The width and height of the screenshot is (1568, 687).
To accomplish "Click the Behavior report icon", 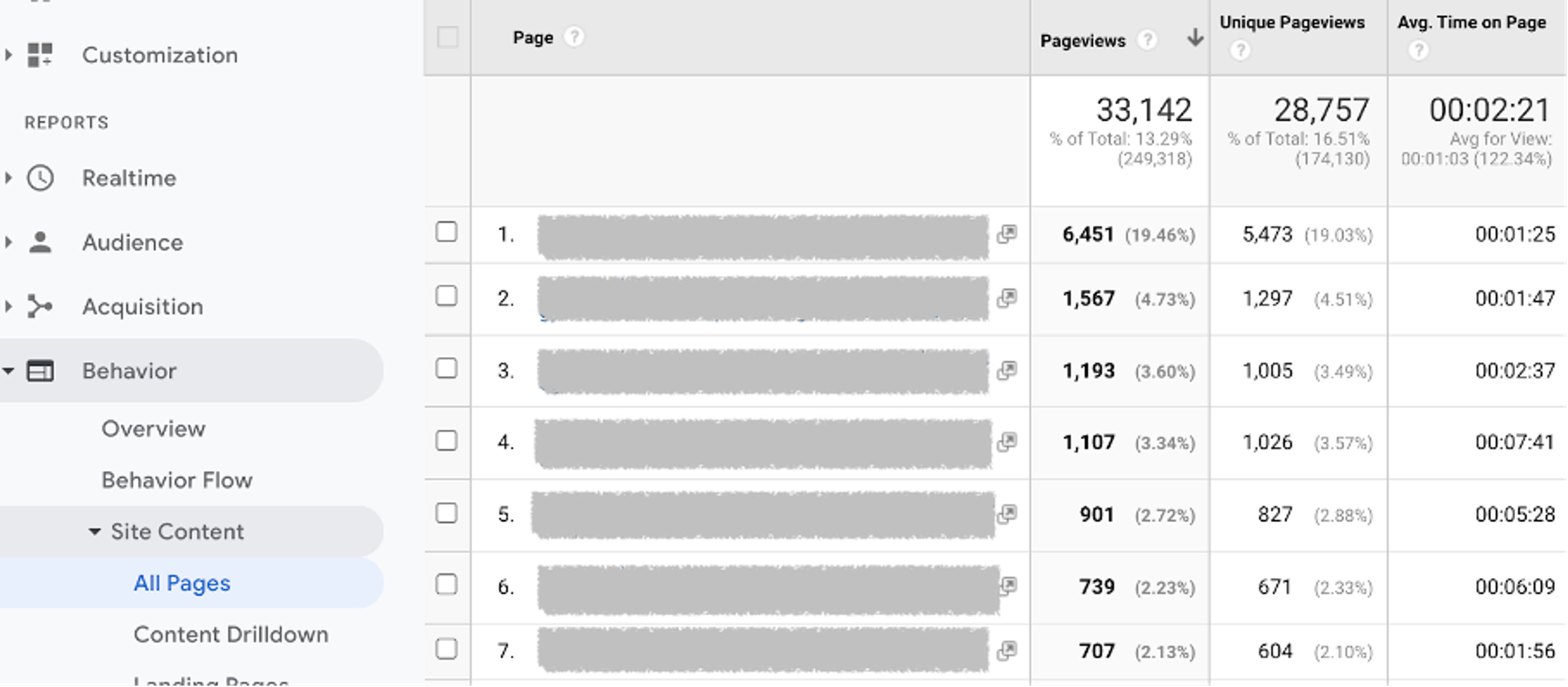I will [40, 371].
